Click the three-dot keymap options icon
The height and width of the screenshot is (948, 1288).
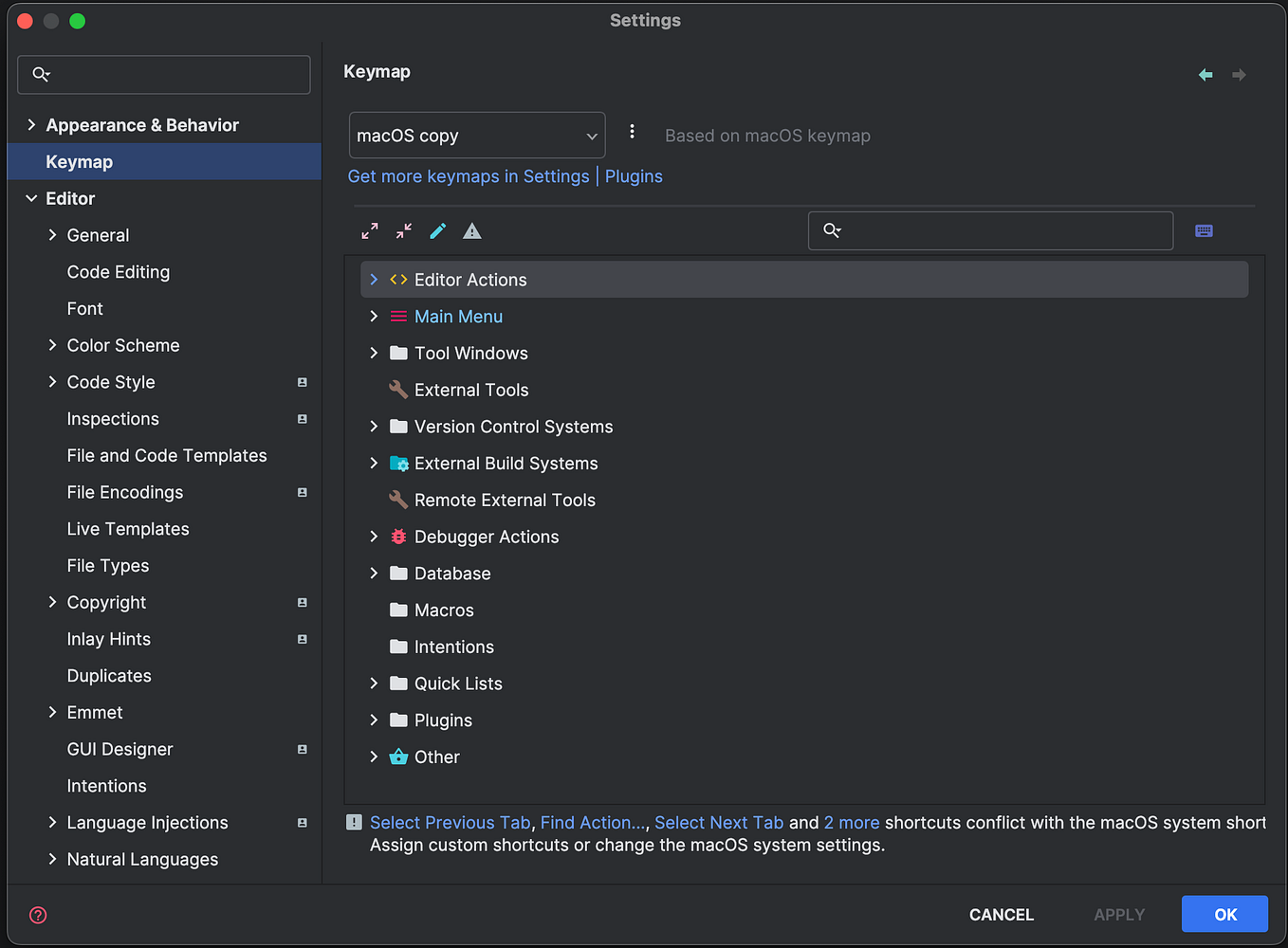632,133
